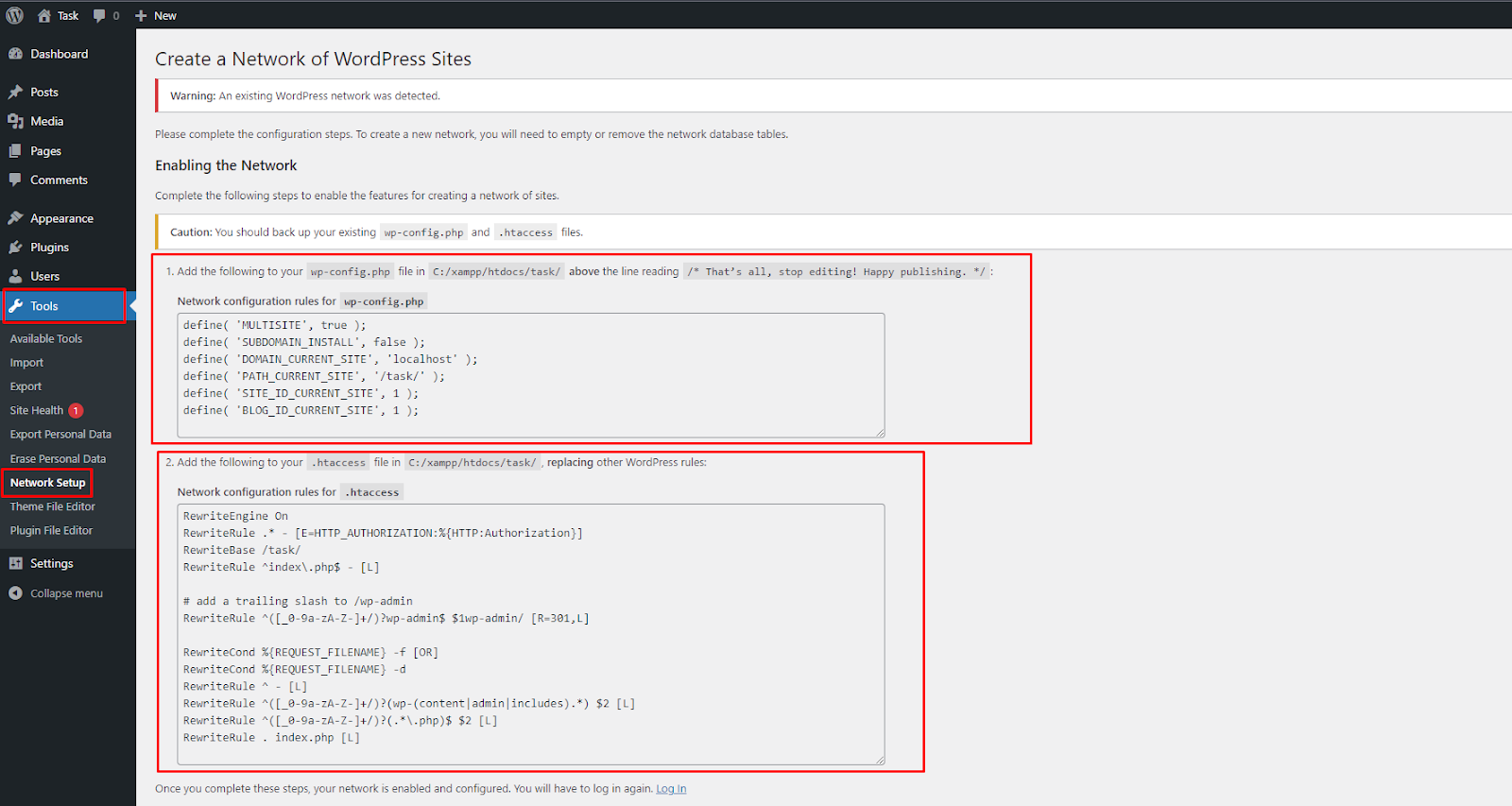Click the Settings sliders icon
This screenshot has width=1512, height=806.
click(x=15, y=563)
